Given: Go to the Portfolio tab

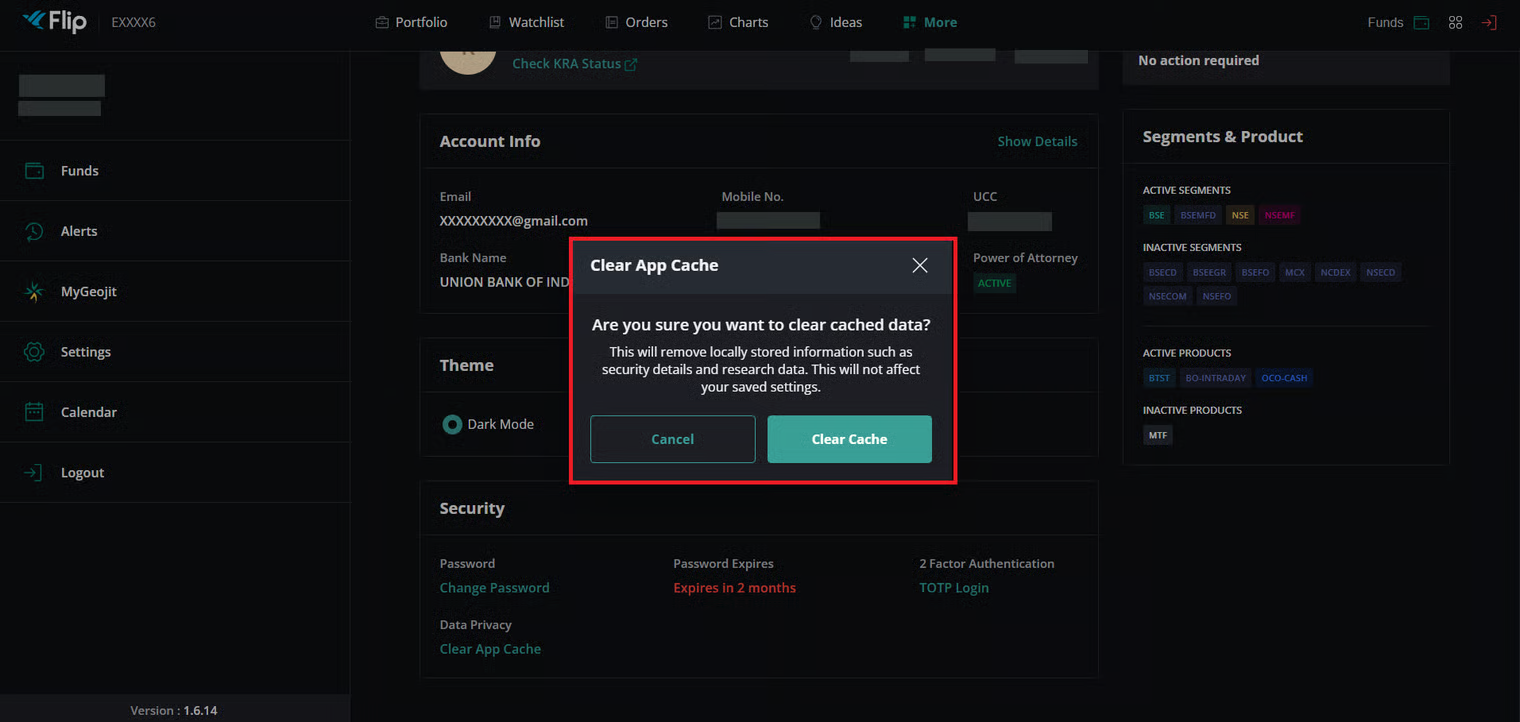Looking at the screenshot, I should [x=411, y=22].
